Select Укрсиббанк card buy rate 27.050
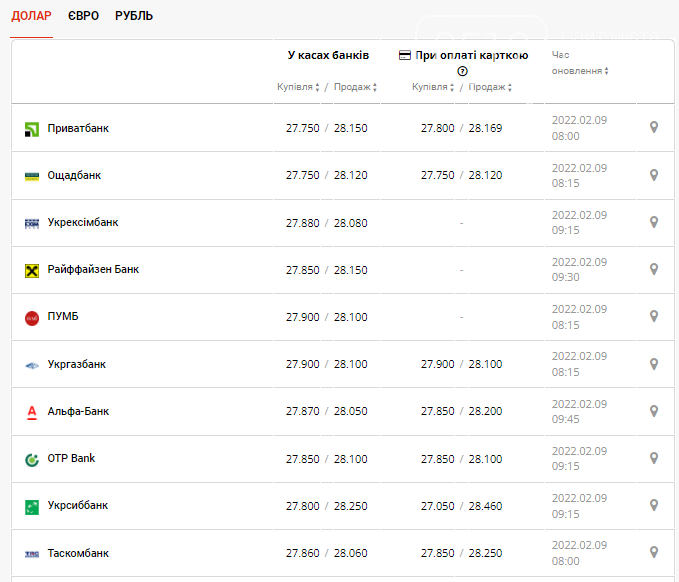 point(437,506)
